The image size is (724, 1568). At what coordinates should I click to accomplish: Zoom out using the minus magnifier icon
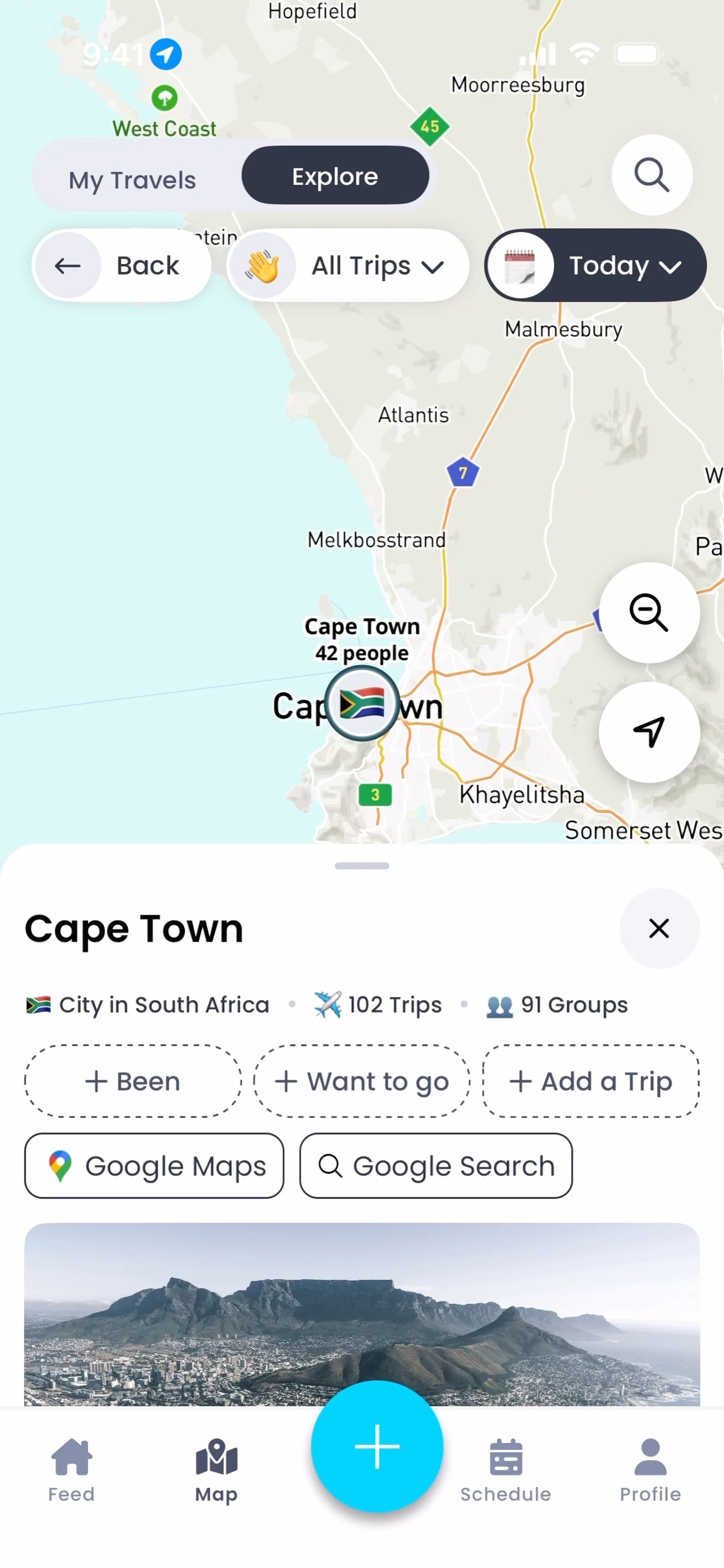pyautogui.click(x=649, y=612)
